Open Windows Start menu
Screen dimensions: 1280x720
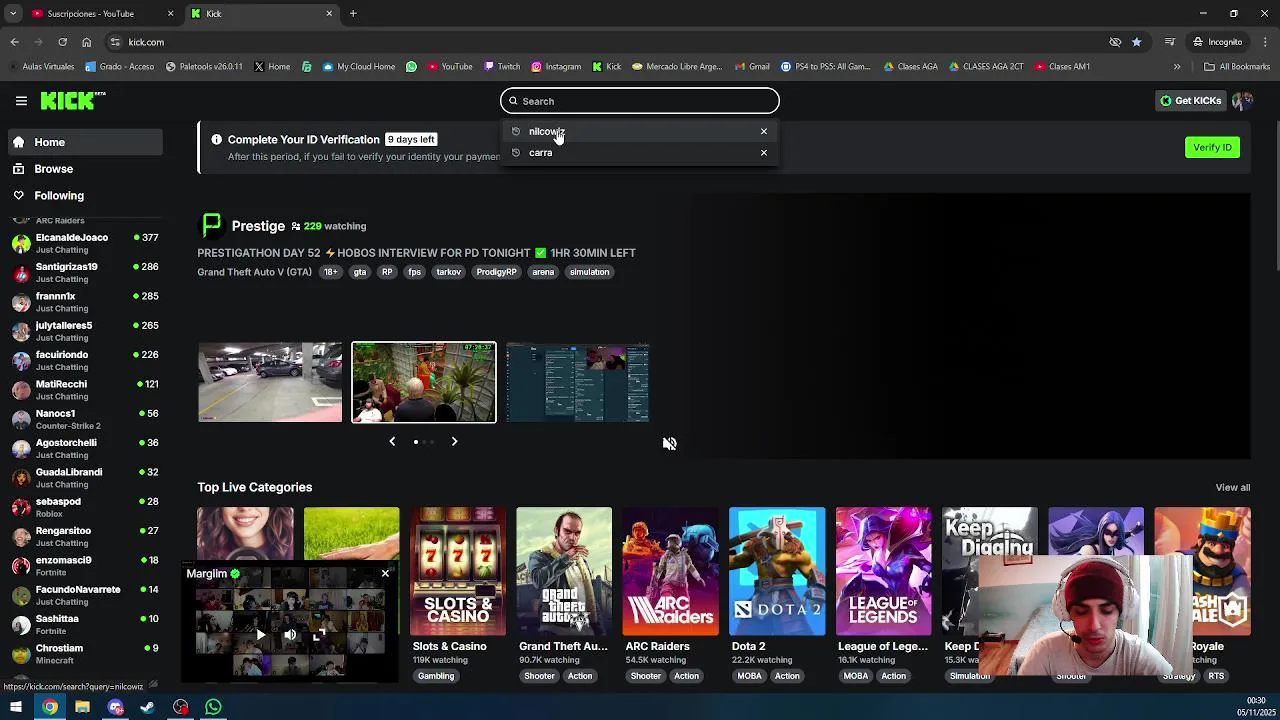(x=15, y=707)
